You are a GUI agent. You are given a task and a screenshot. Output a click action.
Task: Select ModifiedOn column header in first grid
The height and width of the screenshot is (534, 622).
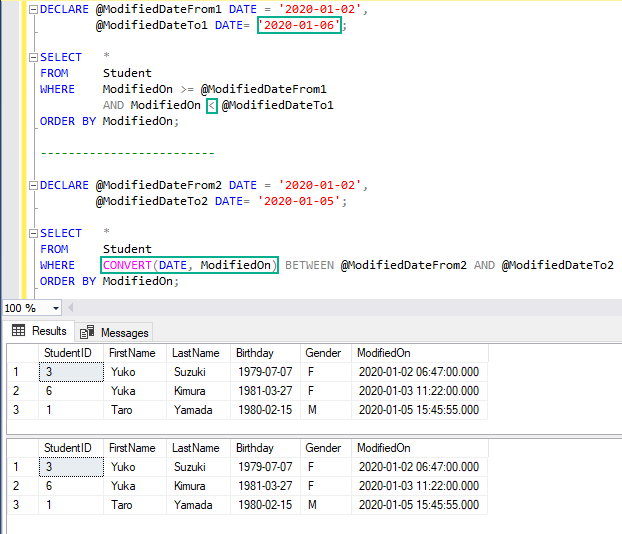(x=420, y=353)
